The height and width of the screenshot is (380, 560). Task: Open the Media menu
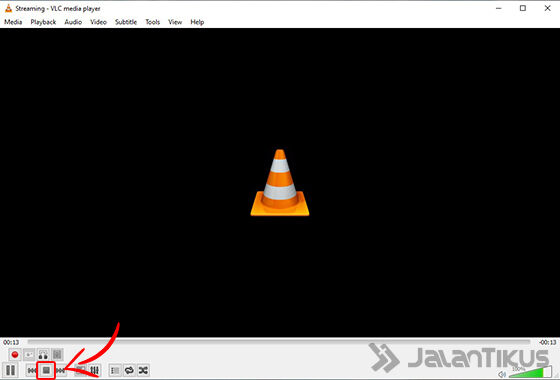[13, 22]
